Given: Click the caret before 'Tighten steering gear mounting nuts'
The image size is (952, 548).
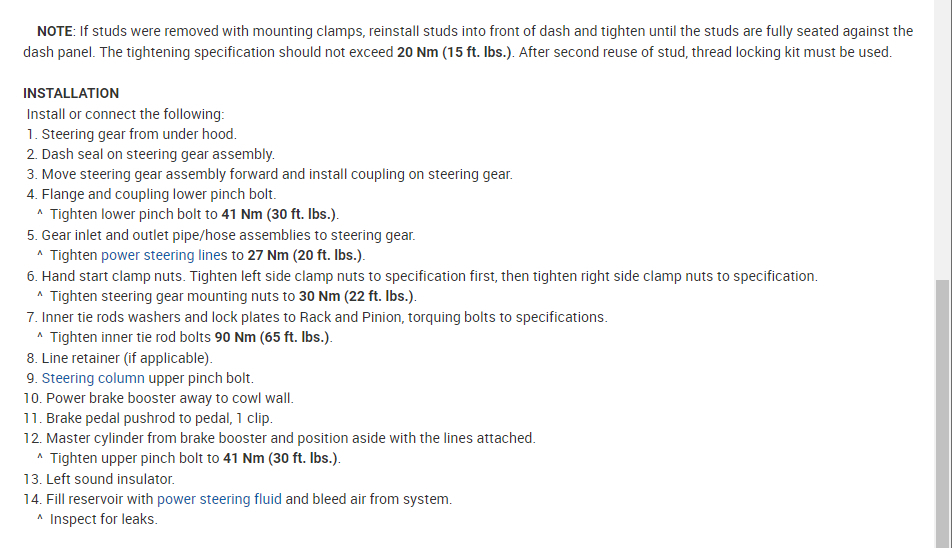Looking at the screenshot, I should click(x=39, y=296).
